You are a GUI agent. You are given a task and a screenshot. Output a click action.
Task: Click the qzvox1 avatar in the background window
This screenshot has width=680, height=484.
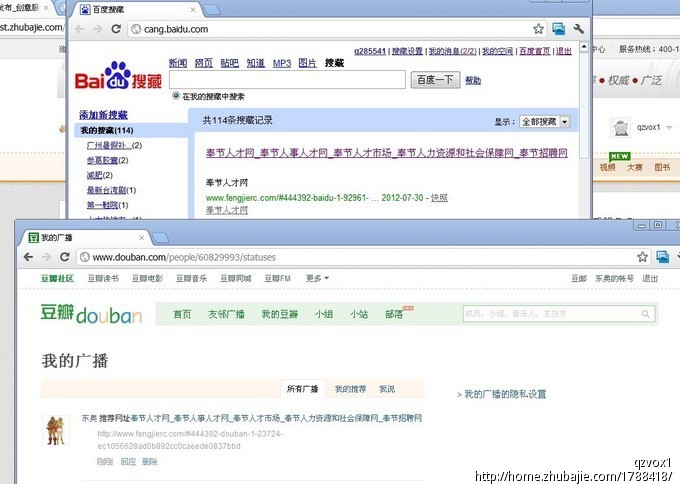coord(621,128)
